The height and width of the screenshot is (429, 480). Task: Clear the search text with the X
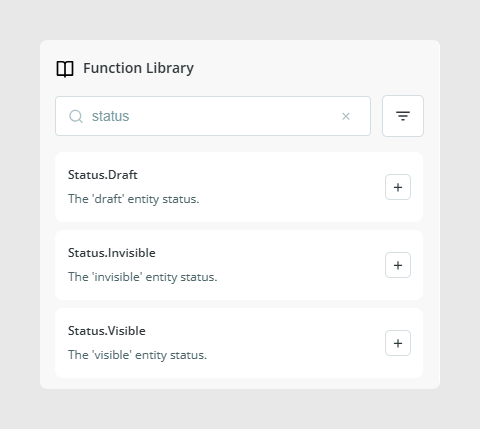pyautogui.click(x=346, y=116)
